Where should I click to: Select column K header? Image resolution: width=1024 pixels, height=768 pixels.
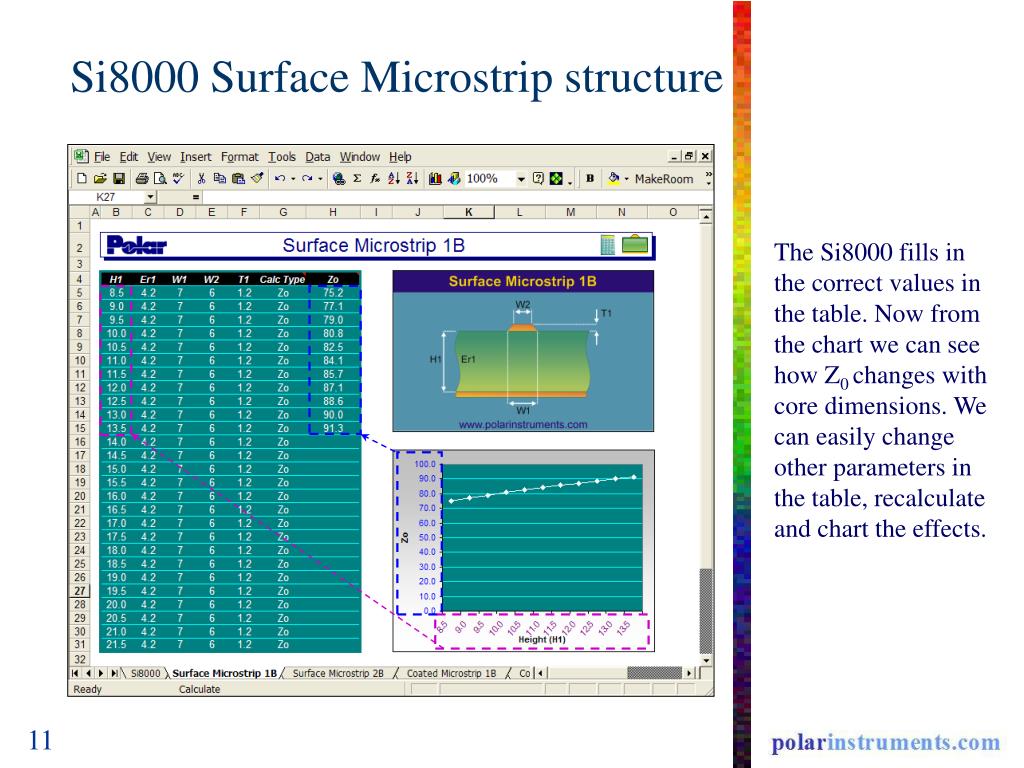pyautogui.click(x=468, y=212)
